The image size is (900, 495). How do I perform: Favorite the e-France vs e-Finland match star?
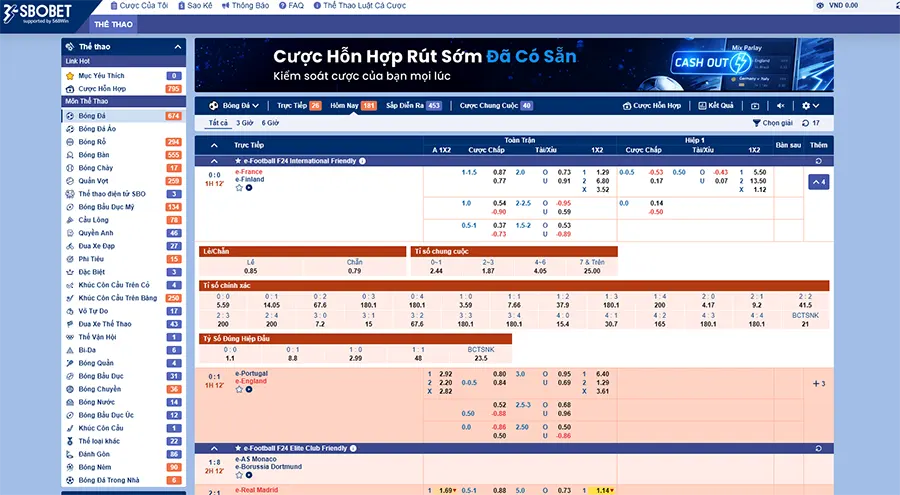click(239, 188)
